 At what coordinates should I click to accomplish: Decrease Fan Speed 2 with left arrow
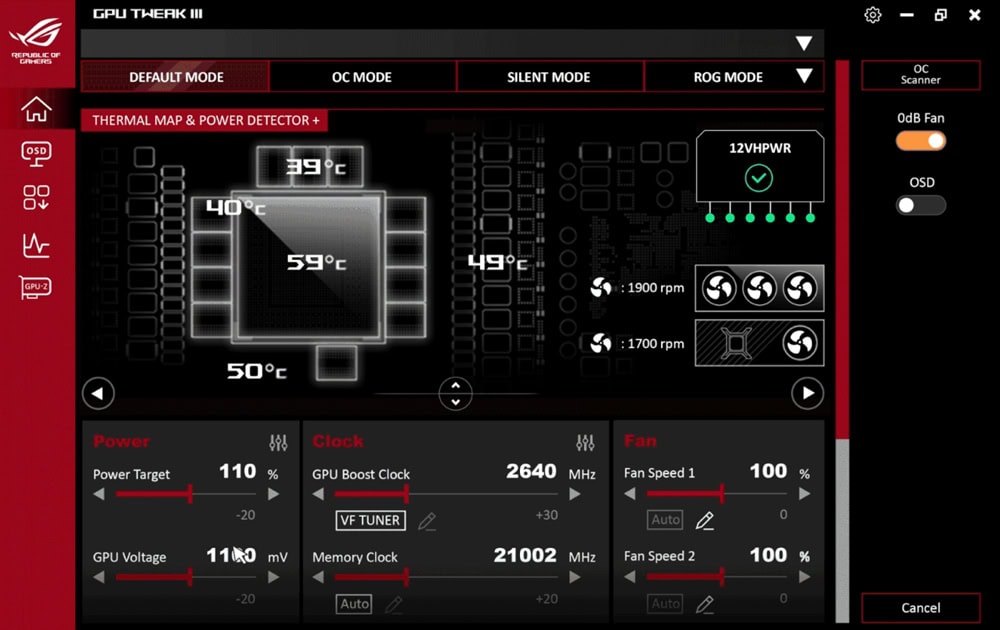[x=630, y=576]
